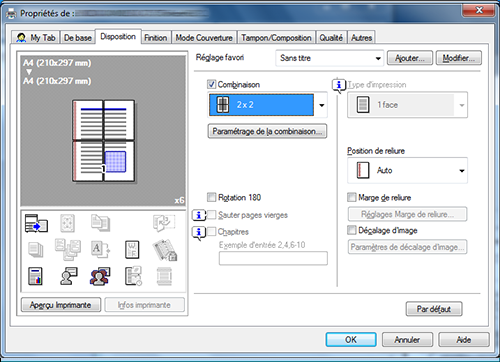Enable the Décalage d'image checkbox
The width and height of the screenshot is (500, 362).
pyautogui.click(x=352, y=230)
